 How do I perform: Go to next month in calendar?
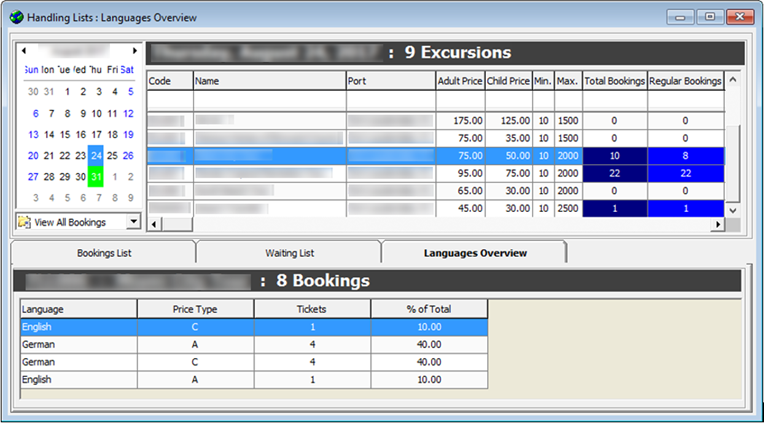coord(135,51)
